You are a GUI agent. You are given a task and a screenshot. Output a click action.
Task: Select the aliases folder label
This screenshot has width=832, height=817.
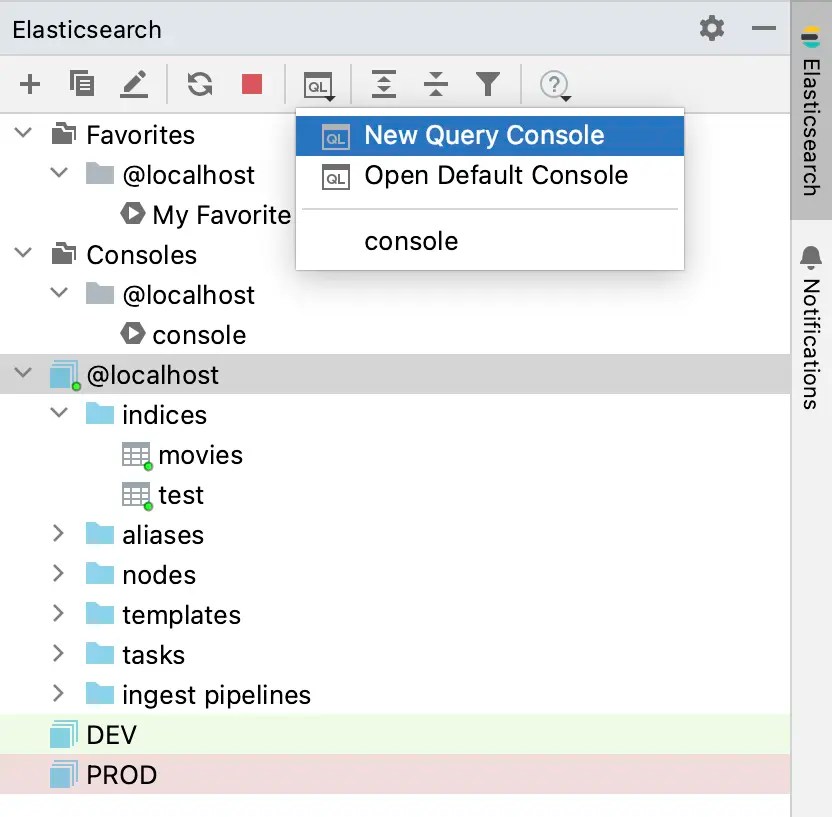tap(163, 535)
